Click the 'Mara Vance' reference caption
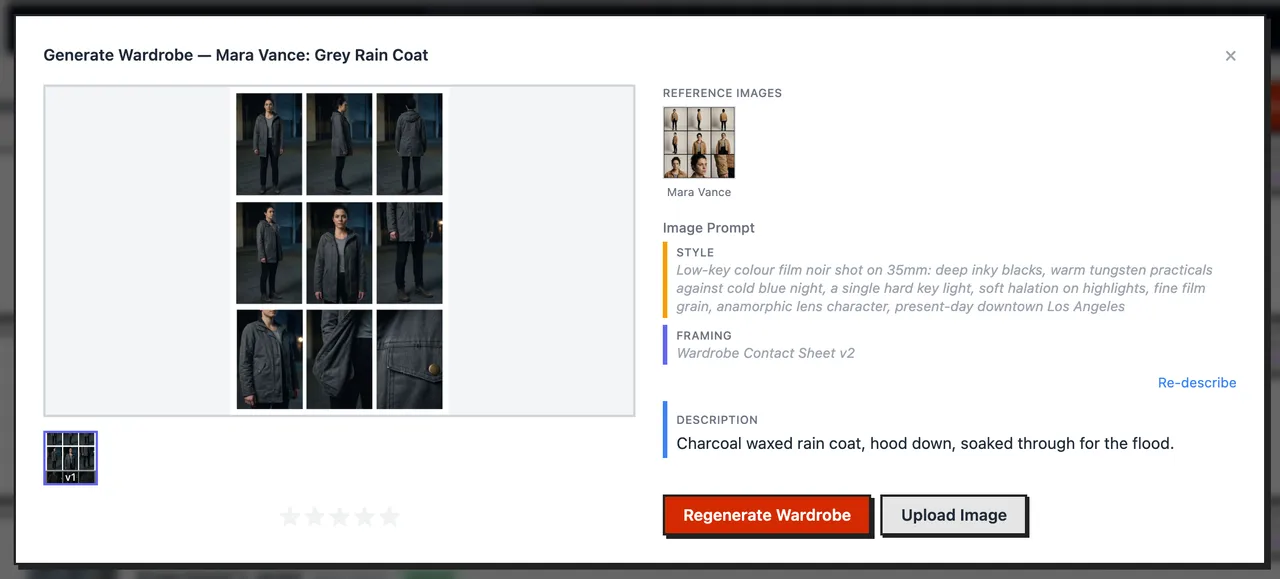The image size is (1280, 579). click(699, 192)
